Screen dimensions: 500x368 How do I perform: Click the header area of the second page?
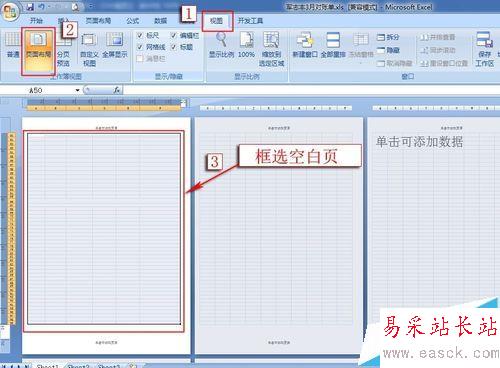(279, 128)
